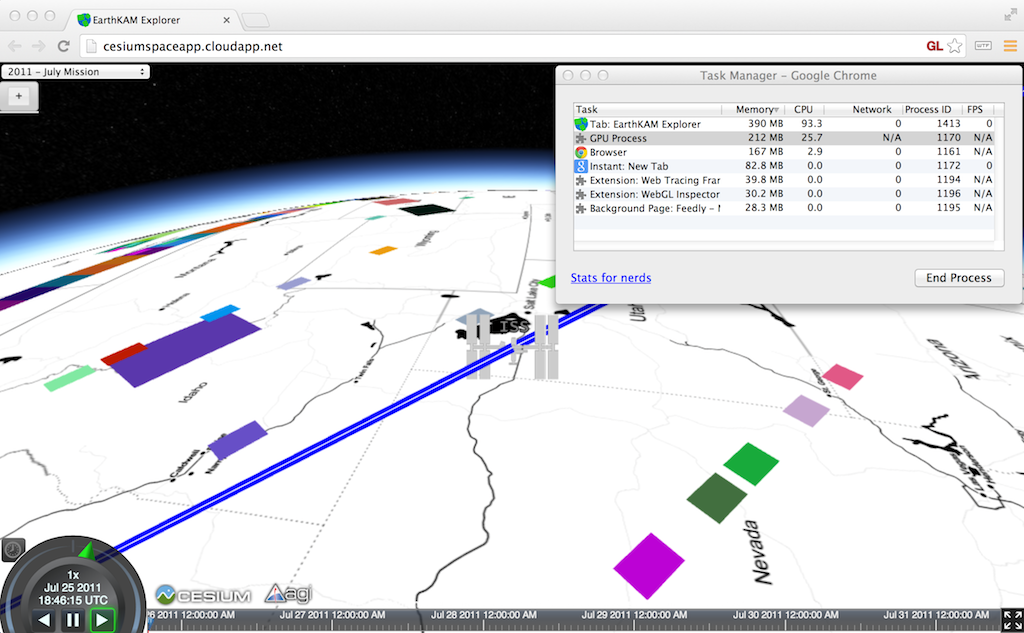Screen dimensions: 1024x633
Task: Select the magenta image footprint in Nevada
Action: tap(648, 566)
